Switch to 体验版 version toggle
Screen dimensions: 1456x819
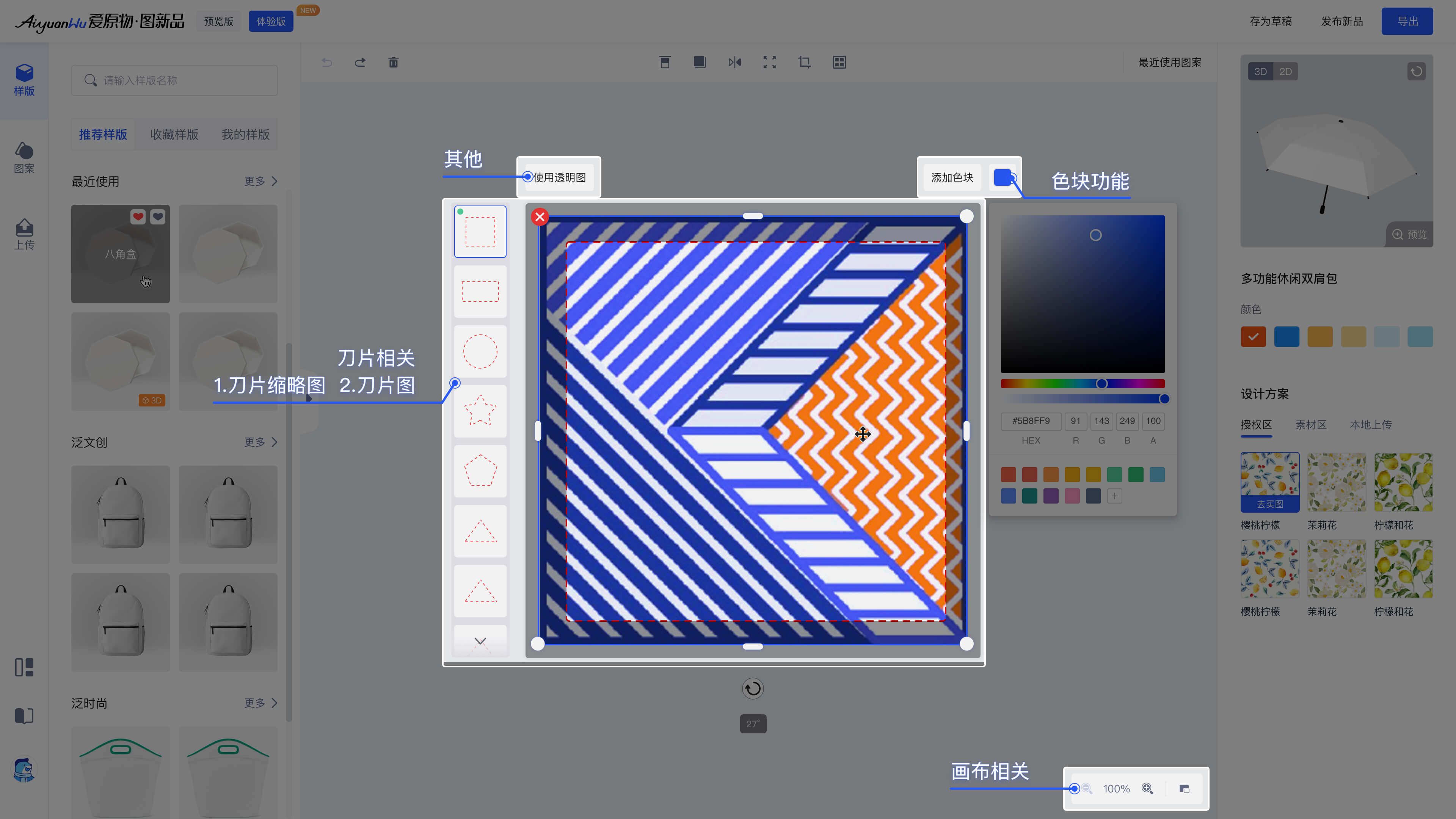pyautogui.click(x=271, y=22)
